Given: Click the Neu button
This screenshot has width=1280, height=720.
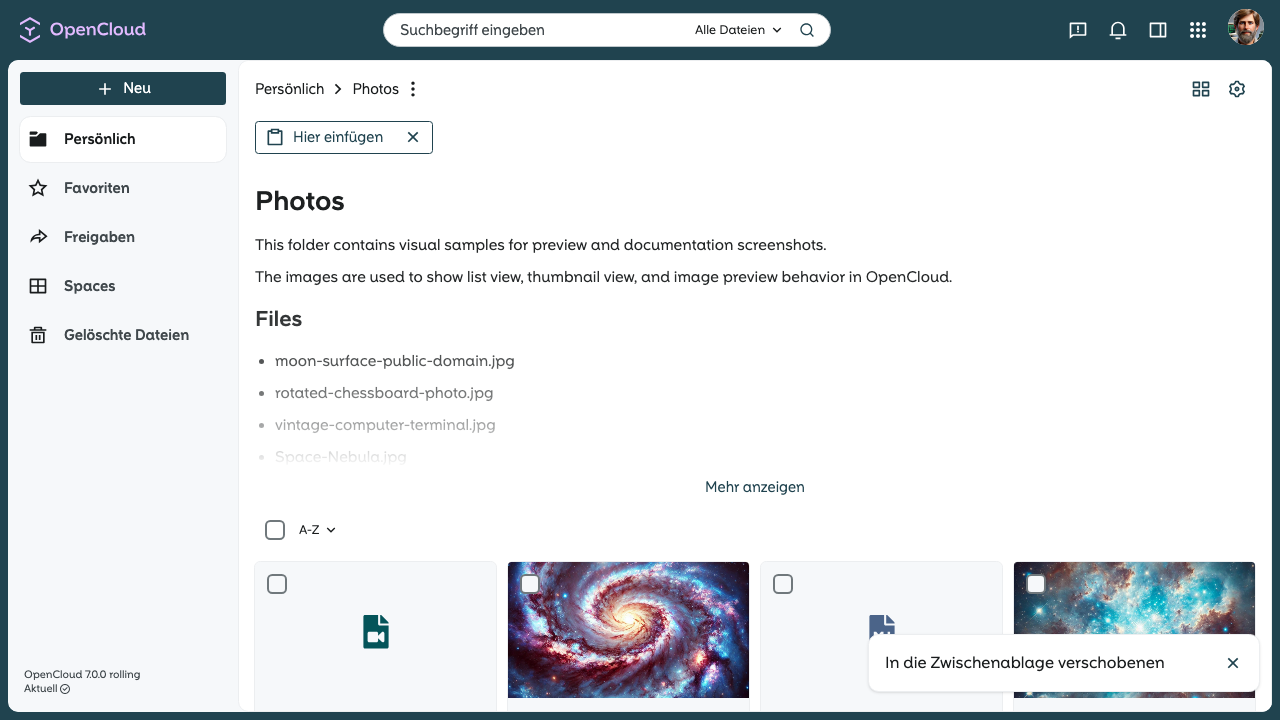Looking at the screenshot, I should 123,88.
